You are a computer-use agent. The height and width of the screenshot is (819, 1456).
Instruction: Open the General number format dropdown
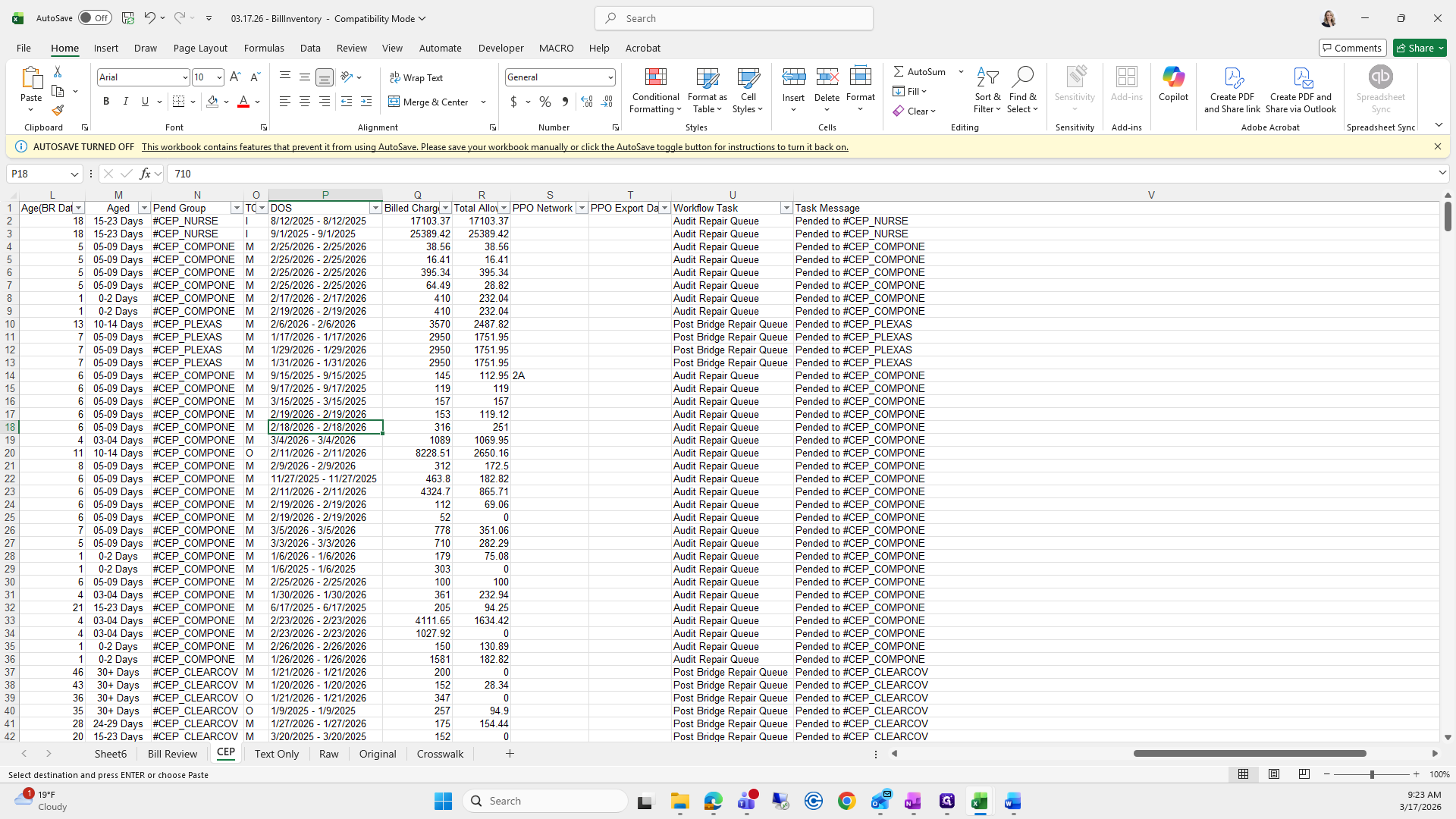tap(610, 77)
